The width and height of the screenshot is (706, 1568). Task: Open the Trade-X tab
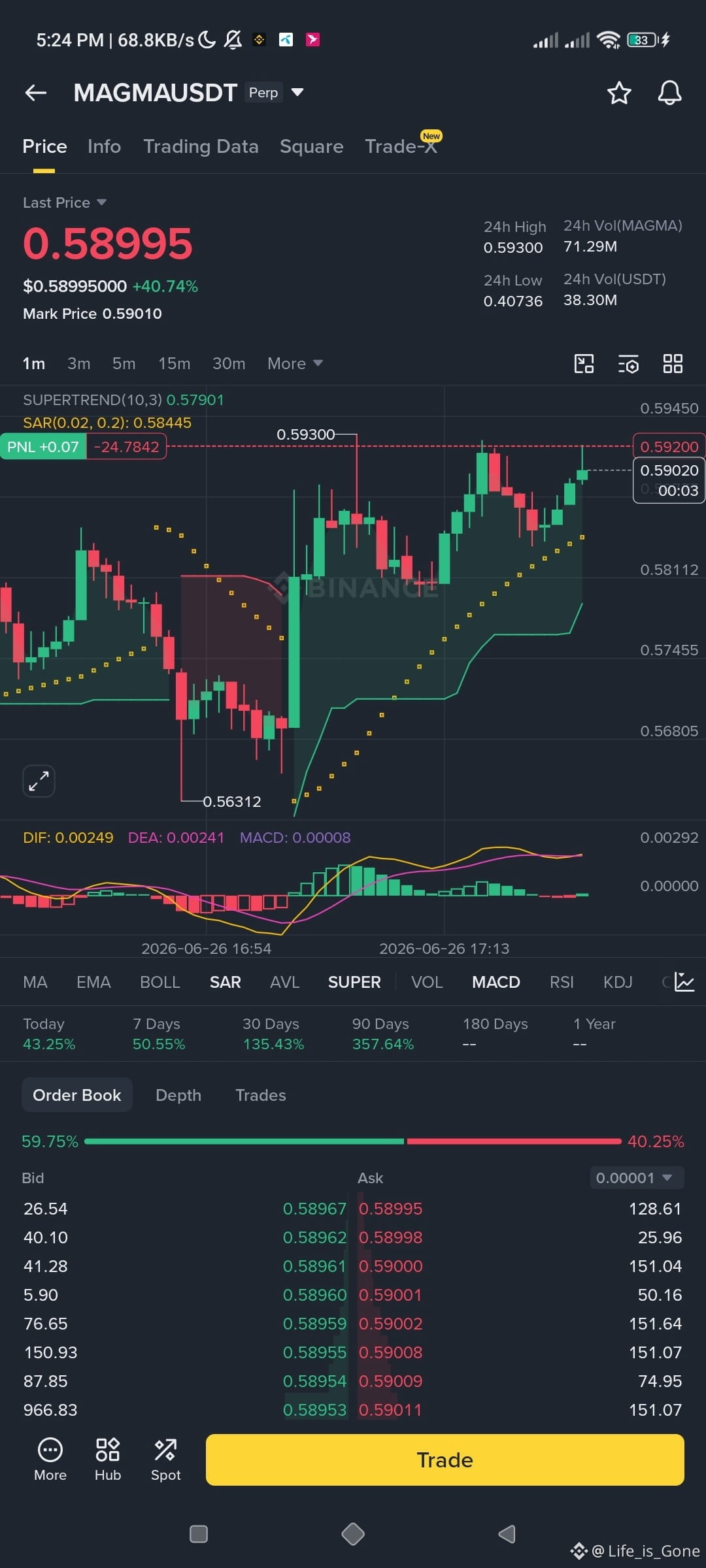point(401,146)
